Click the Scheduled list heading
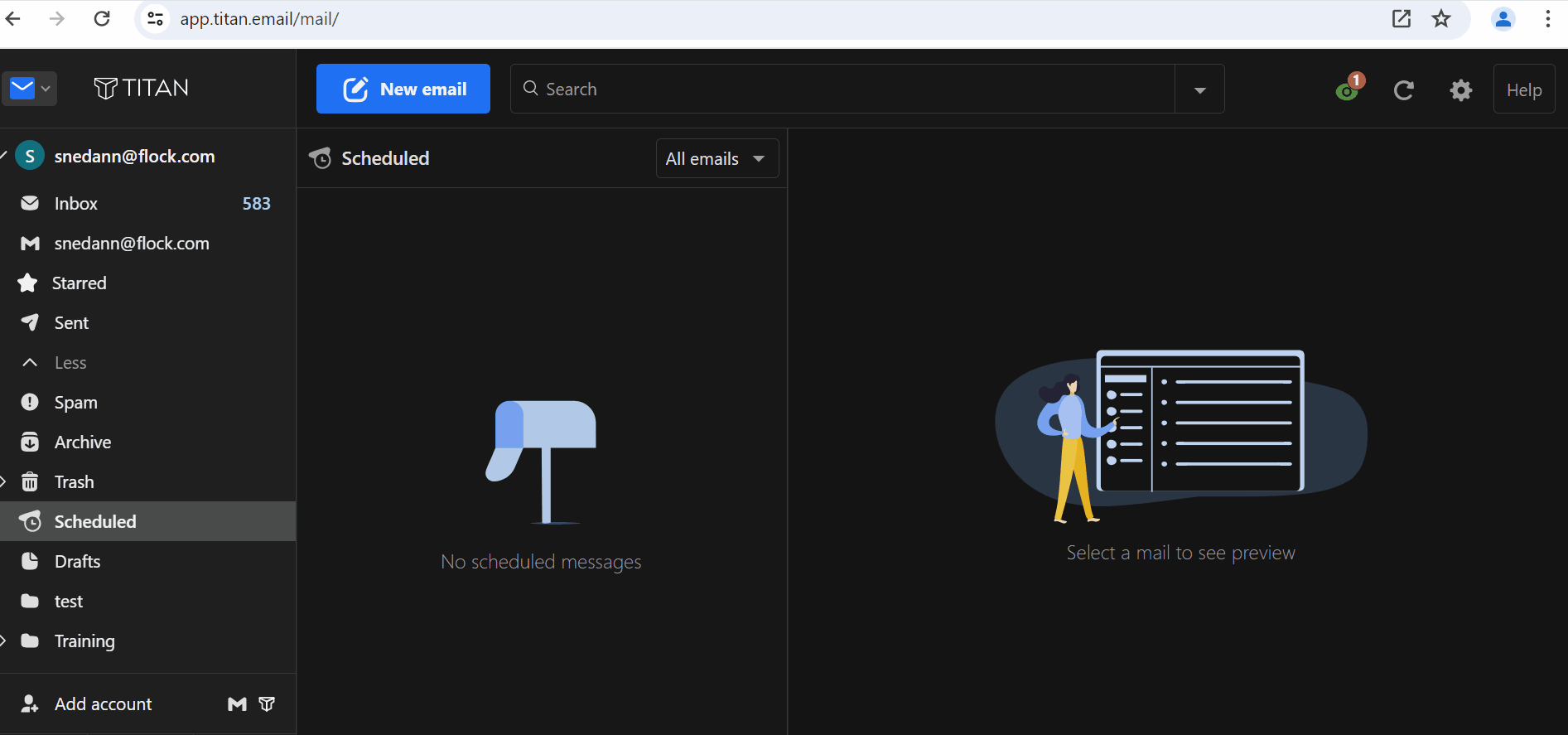The height and width of the screenshot is (735, 1568). 385,158
